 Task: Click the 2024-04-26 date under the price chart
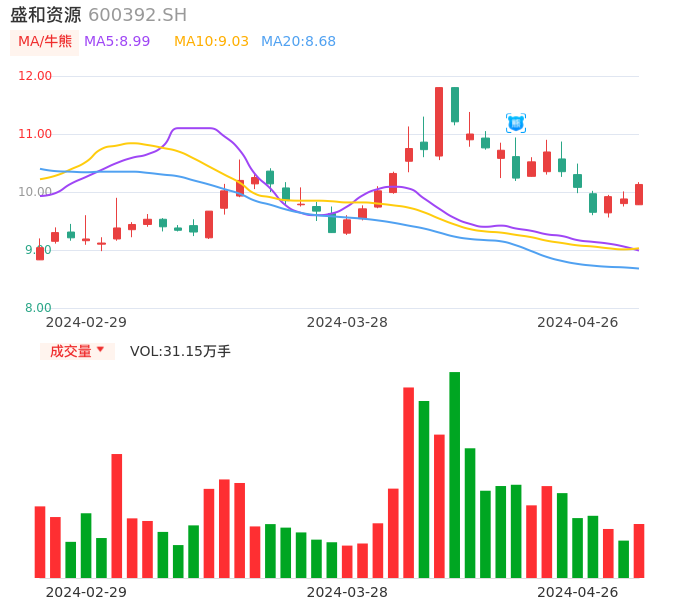[x=577, y=322]
